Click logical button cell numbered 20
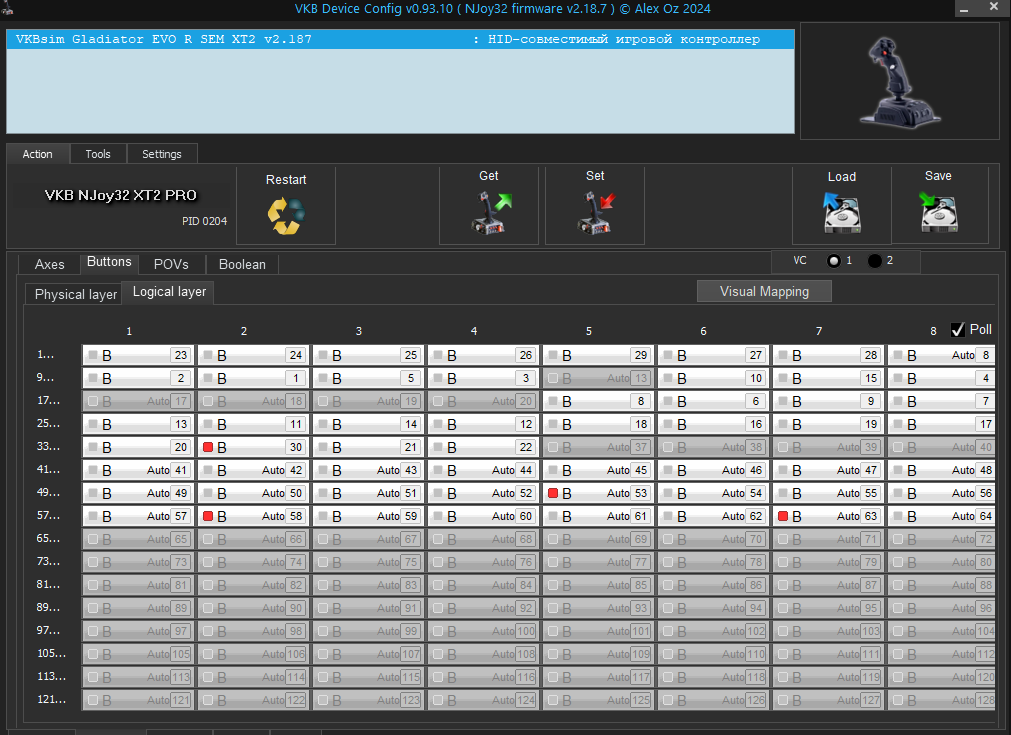This screenshot has width=1011, height=735. pos(138,447)
